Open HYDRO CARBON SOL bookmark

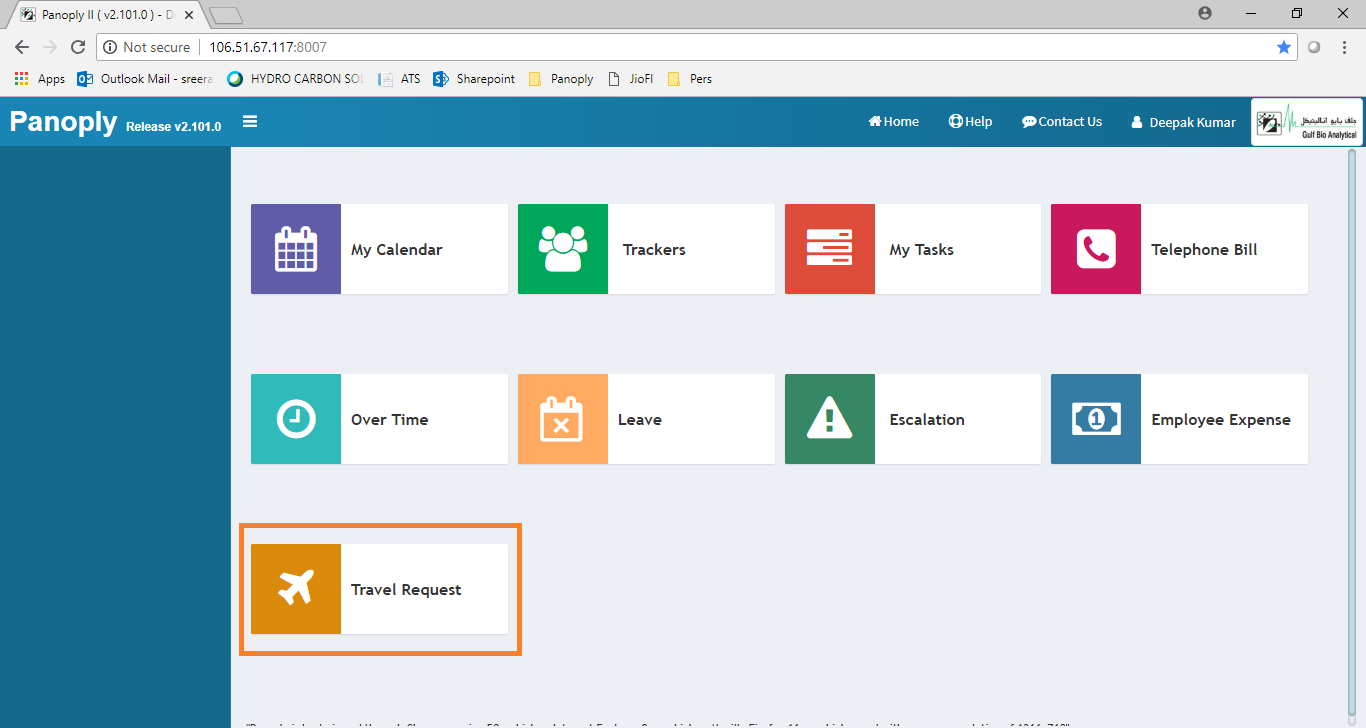coord(295,79)
